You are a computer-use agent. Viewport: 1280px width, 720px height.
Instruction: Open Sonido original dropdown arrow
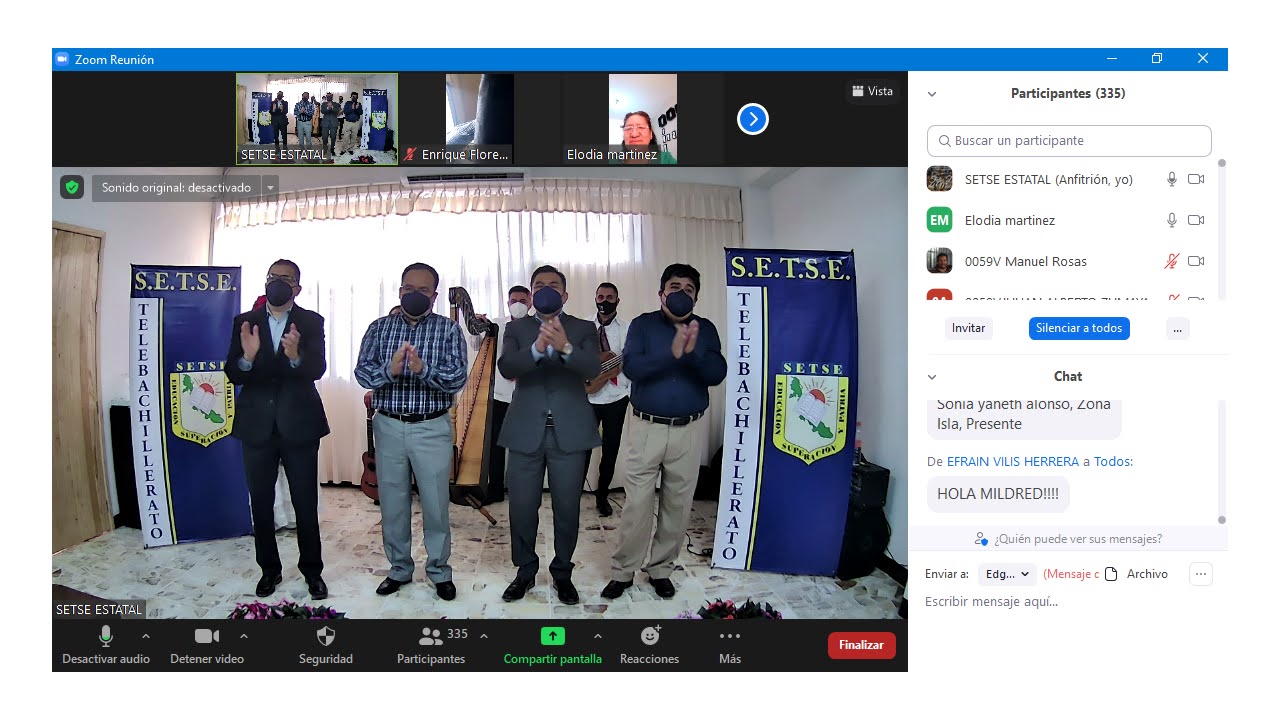pyautogui.click(x=270, y=188)
